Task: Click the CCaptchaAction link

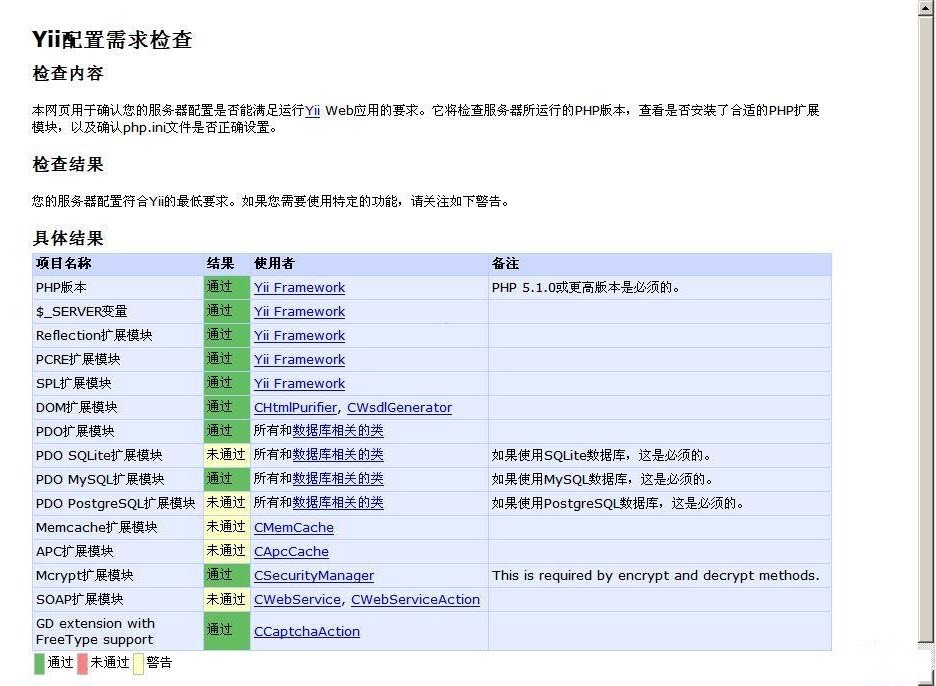Action: pos(306,631)
